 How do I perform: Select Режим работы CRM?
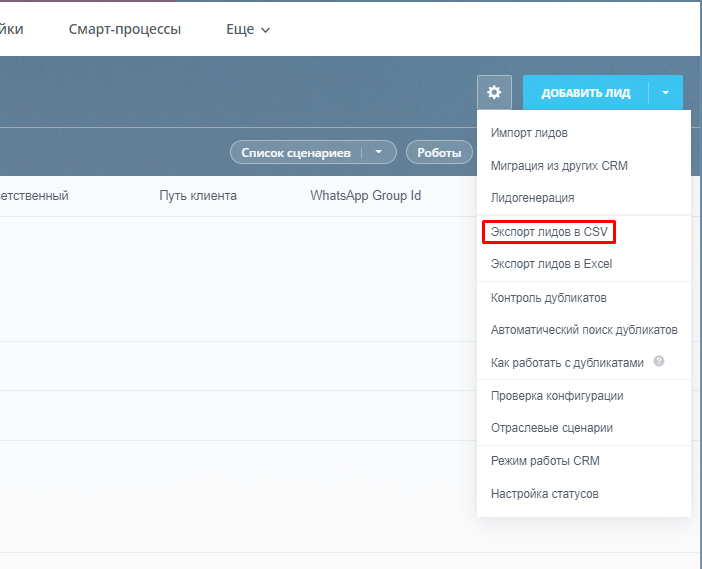[545, 461]
